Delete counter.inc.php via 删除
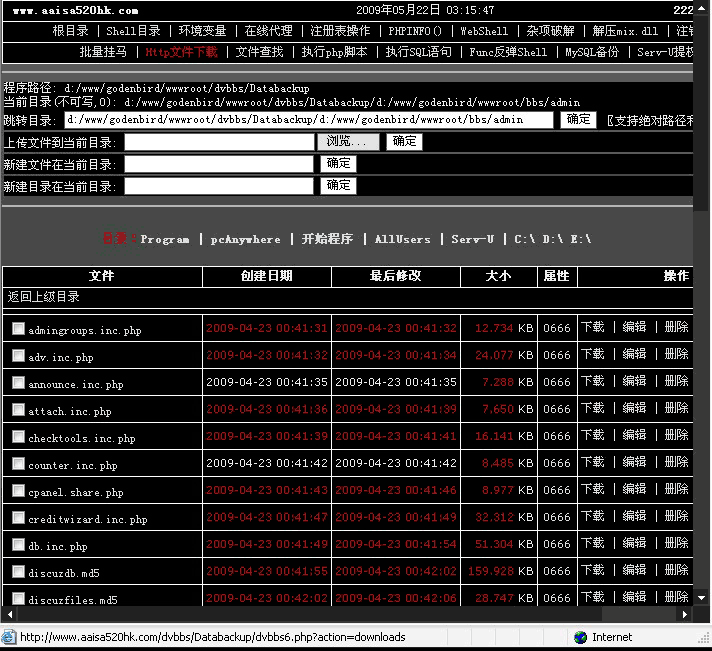This screenshot has height=651, width=712. [x=677, y=462]
